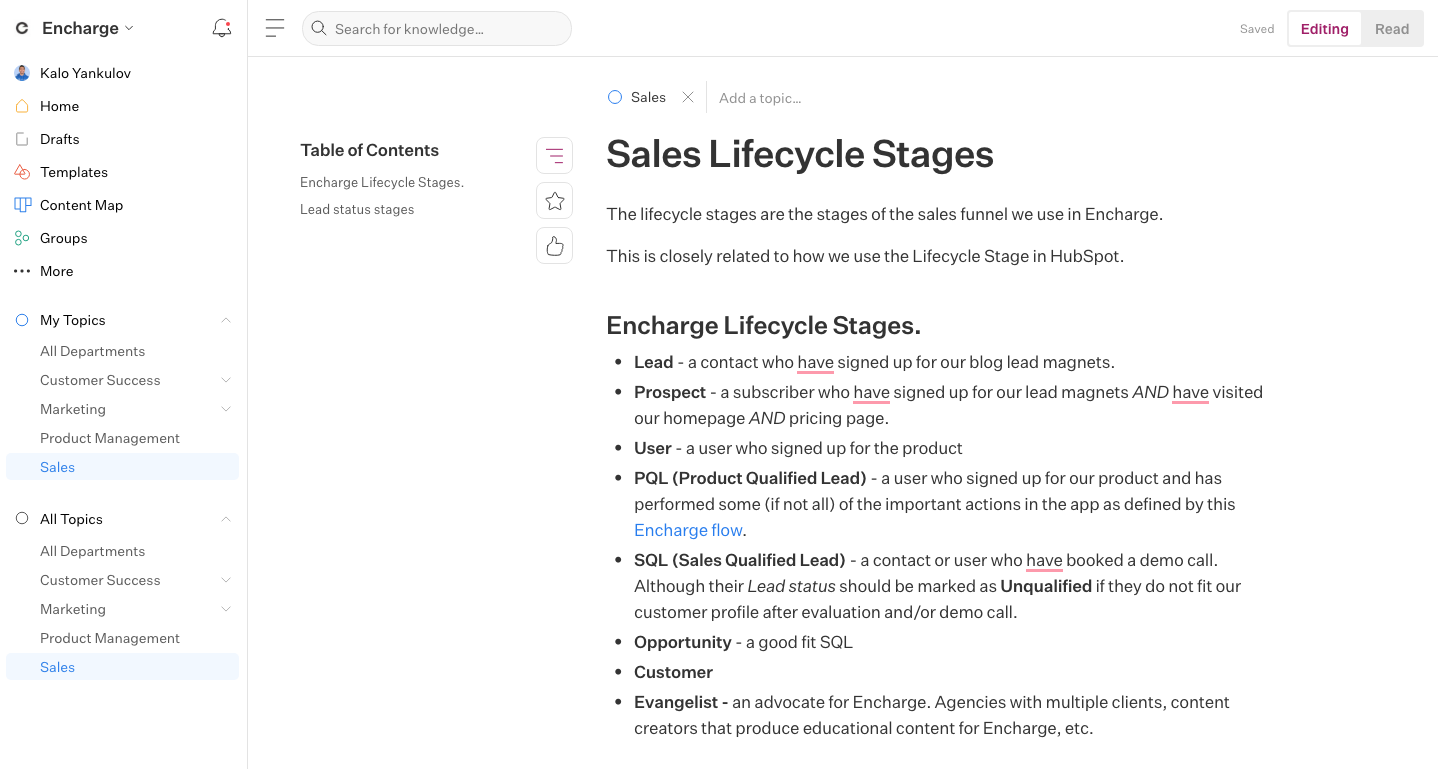Click the Encharge logo icon

point(22,28)
